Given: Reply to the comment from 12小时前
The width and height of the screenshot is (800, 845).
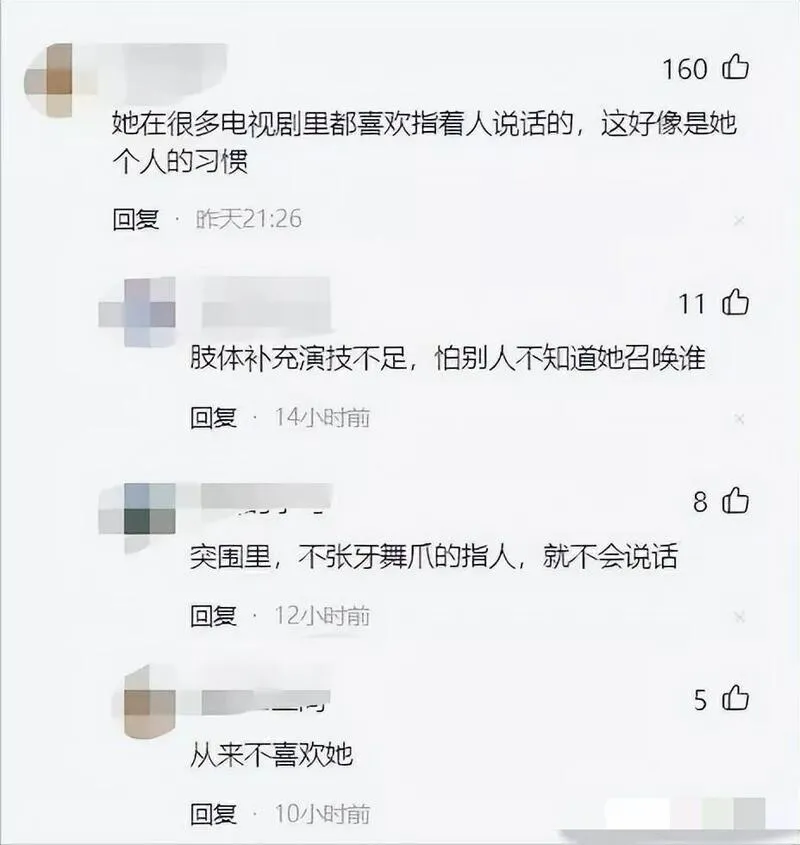Looking at the screenshot, I should pyautogui.click(x=213, y=616).
